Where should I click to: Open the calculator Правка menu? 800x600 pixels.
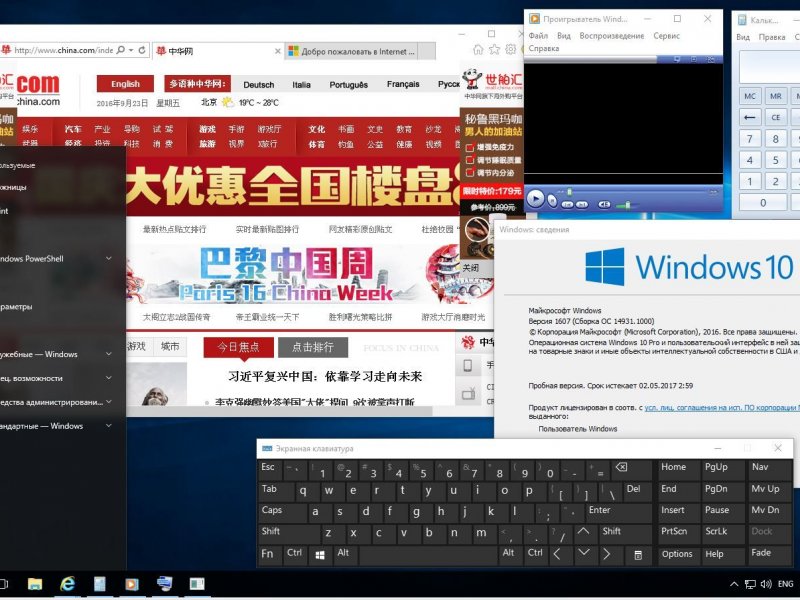tap(771, 37)
